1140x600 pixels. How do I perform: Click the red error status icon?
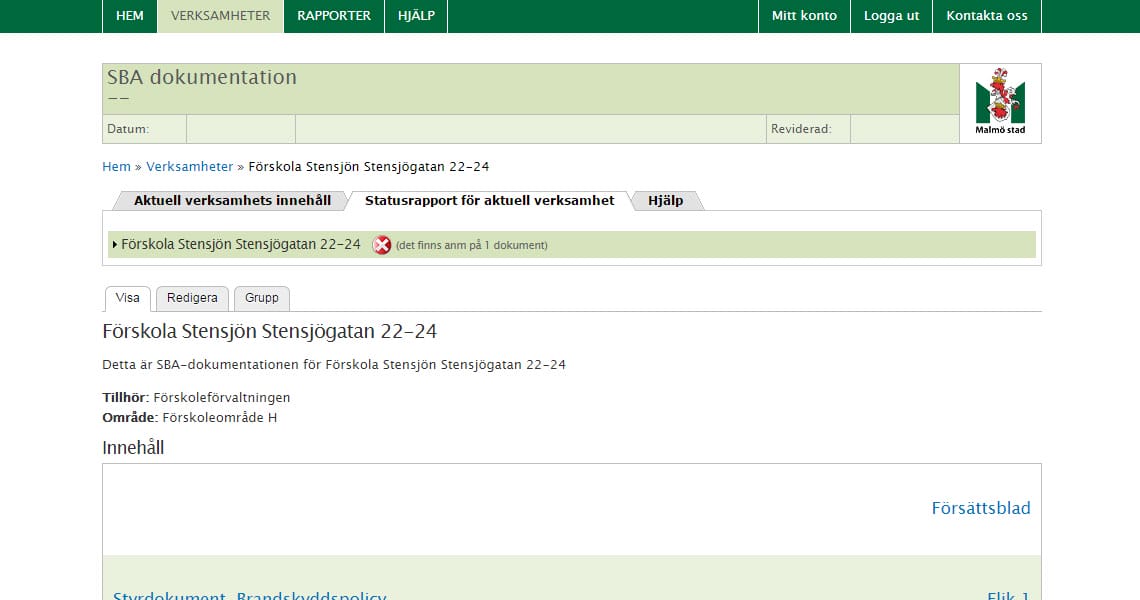pyautogui.click(x=382, y=245)
